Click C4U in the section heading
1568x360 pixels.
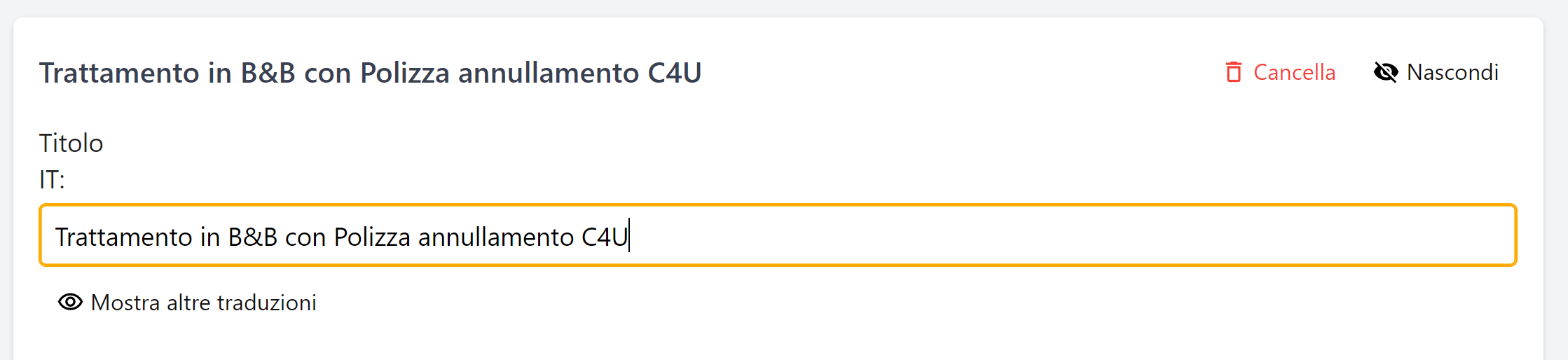tap(674, 73)
